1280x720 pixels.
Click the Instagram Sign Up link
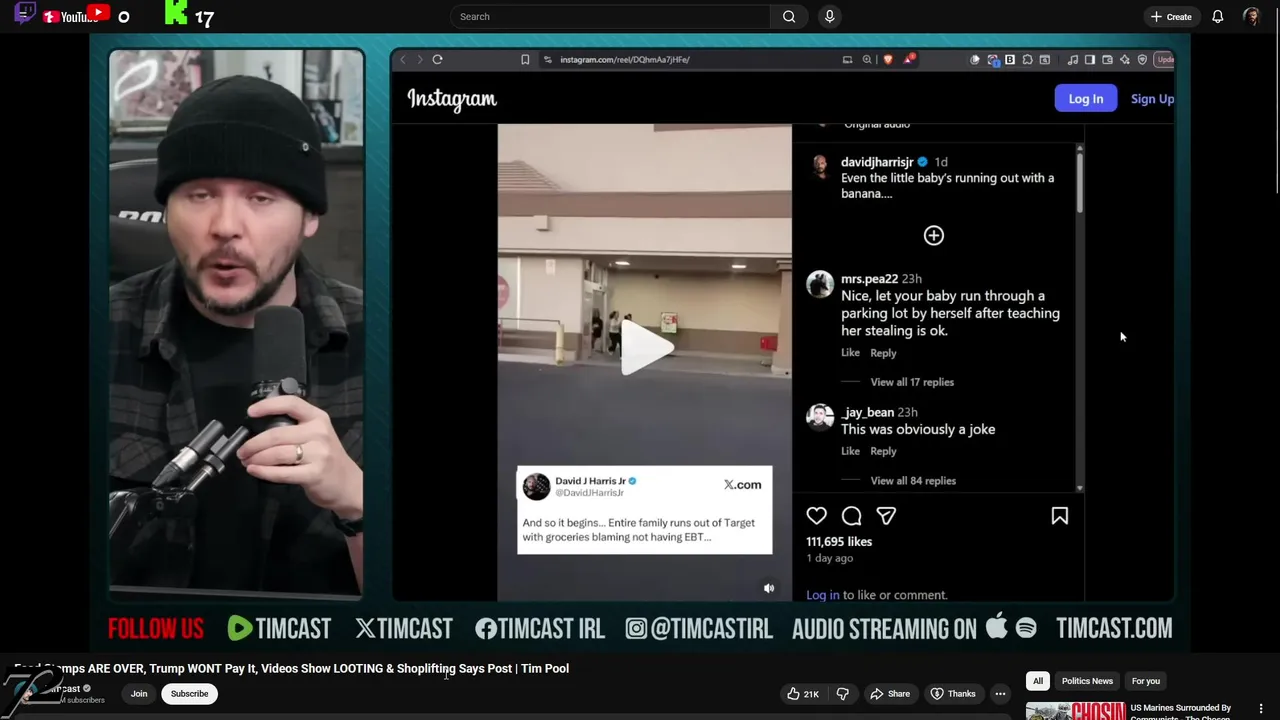(1152, 98)
